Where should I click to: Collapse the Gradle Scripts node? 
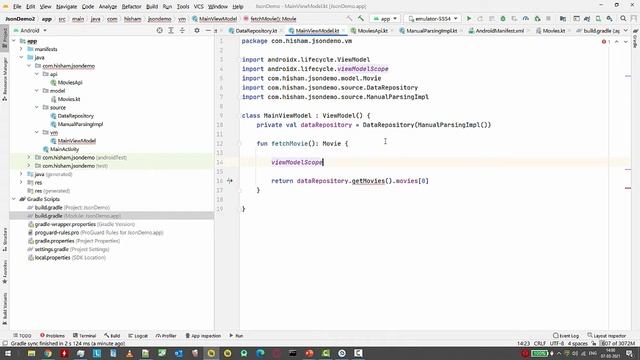14,199
